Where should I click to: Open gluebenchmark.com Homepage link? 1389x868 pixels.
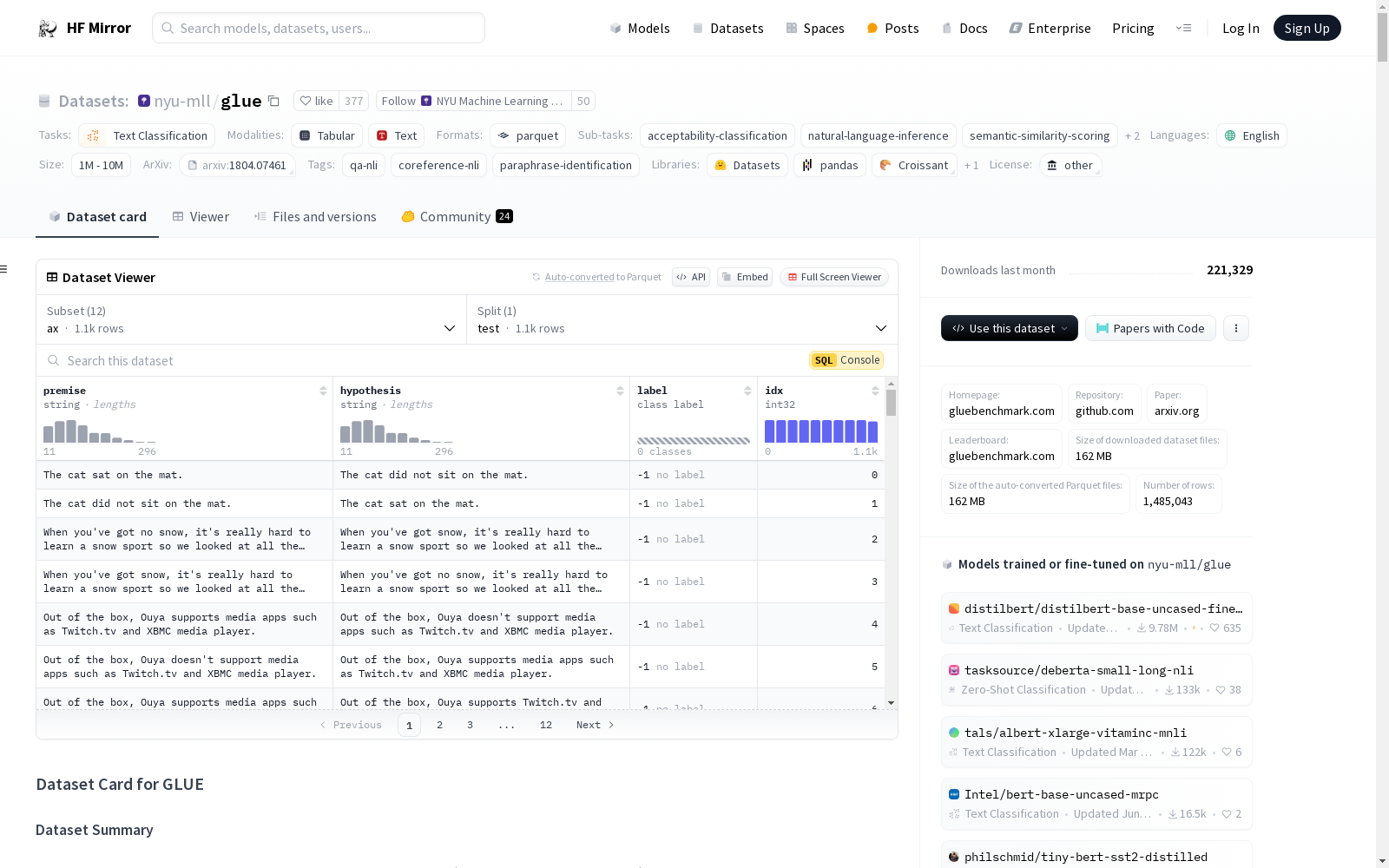point(1002,404)
